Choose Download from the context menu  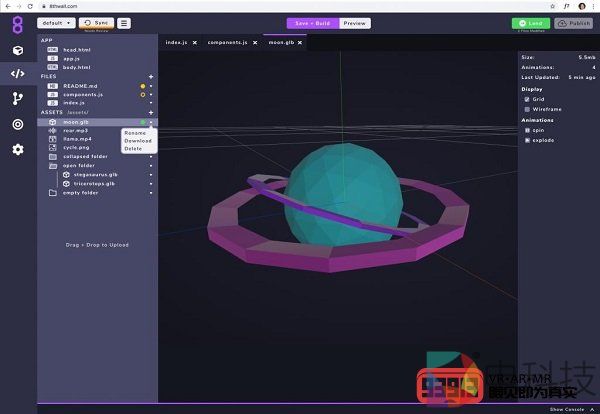coord(138,141)
